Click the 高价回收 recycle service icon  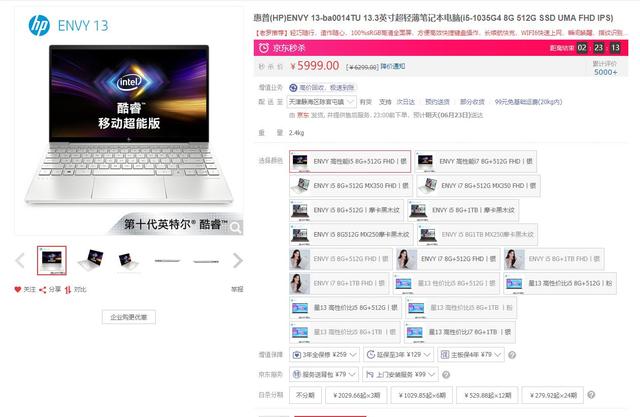click(x=293, y=87)
